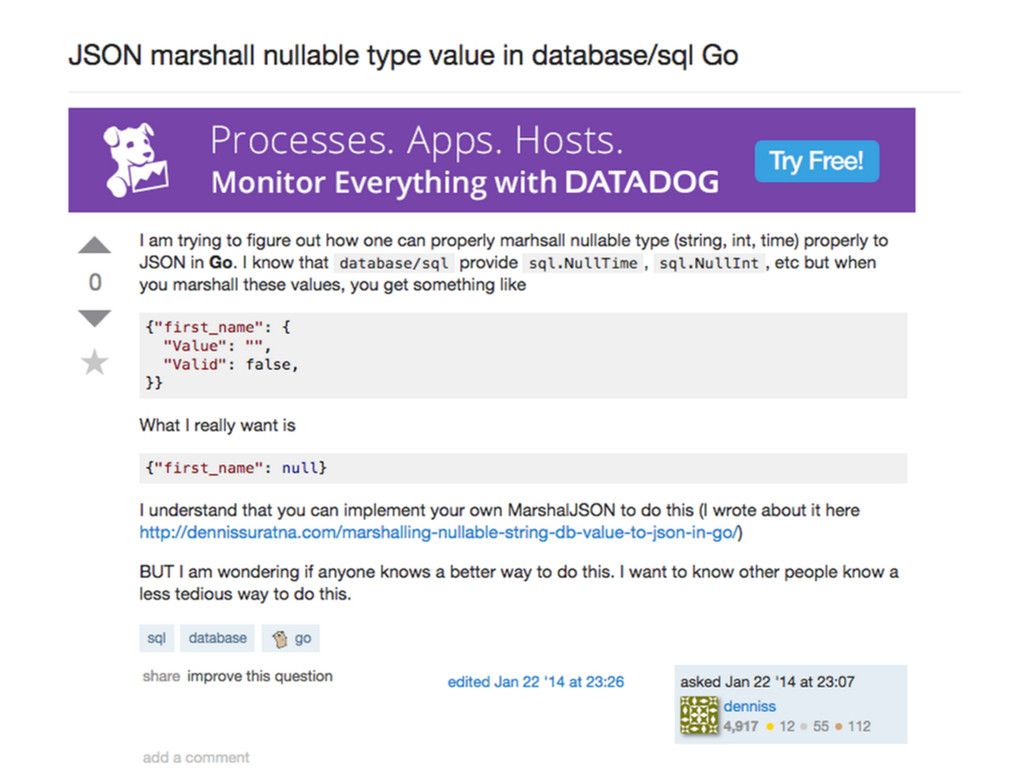Screen dimensions: 1024x768
Task: Click the share link
Action: [x=161, y=676]
